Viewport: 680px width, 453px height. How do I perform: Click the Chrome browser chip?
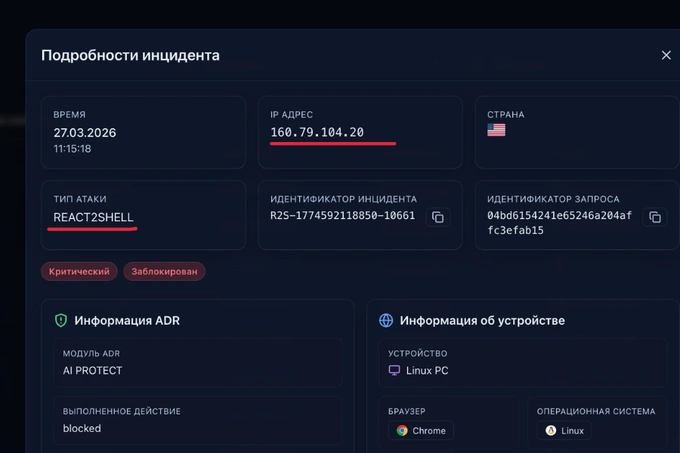[x=421, y=430]
